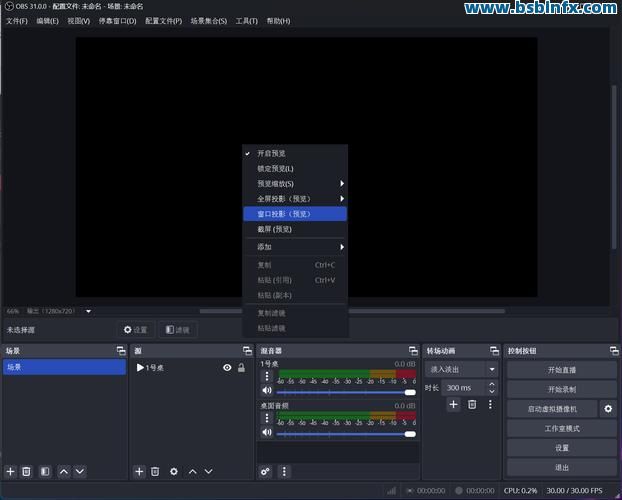The height and width of the screenshot is (500, 622).
Task: Click preview horizontal scrollbar
Action: click(352, 311)
